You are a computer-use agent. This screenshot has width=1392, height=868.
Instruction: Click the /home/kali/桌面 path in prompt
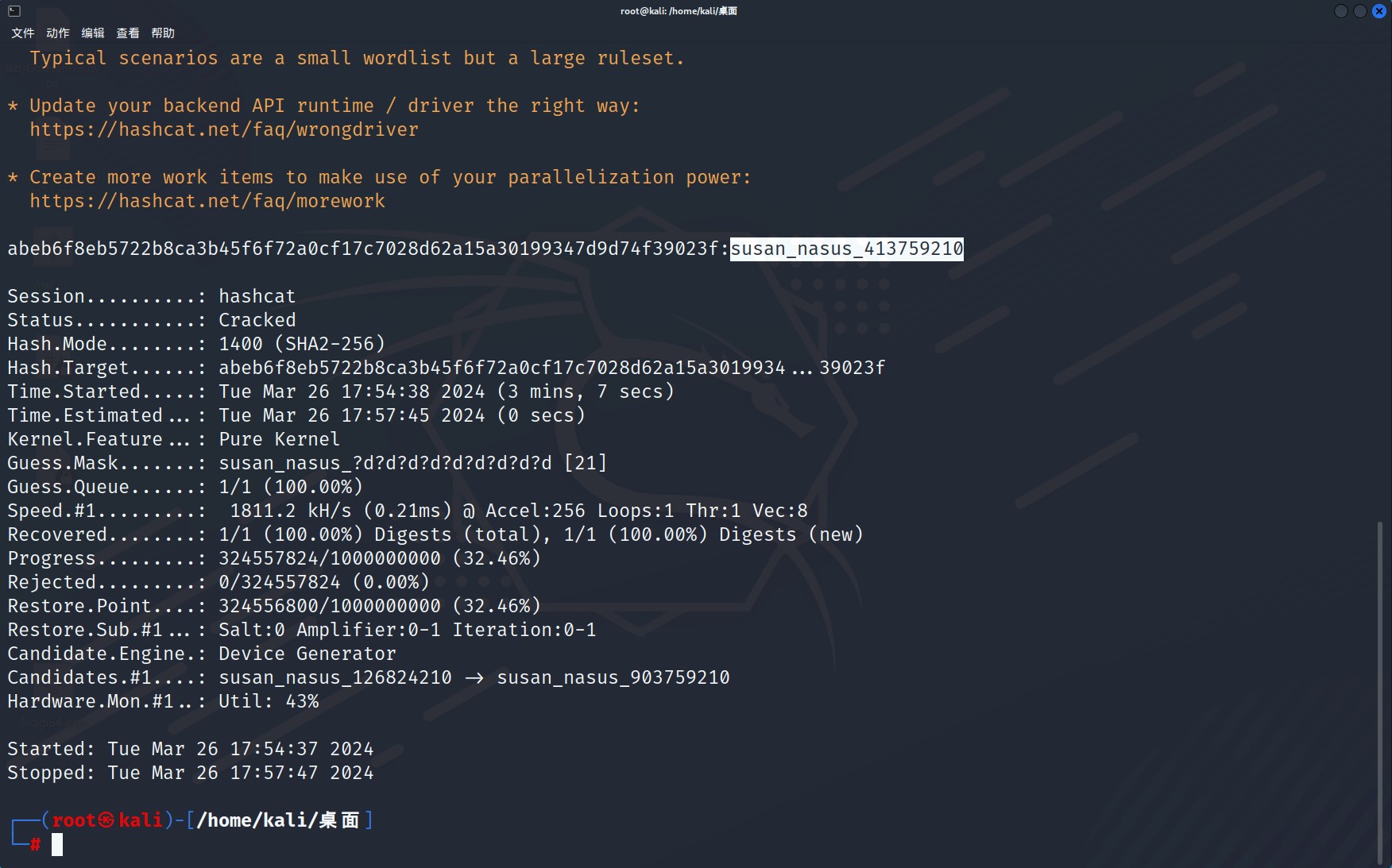[x=278, y=820]
